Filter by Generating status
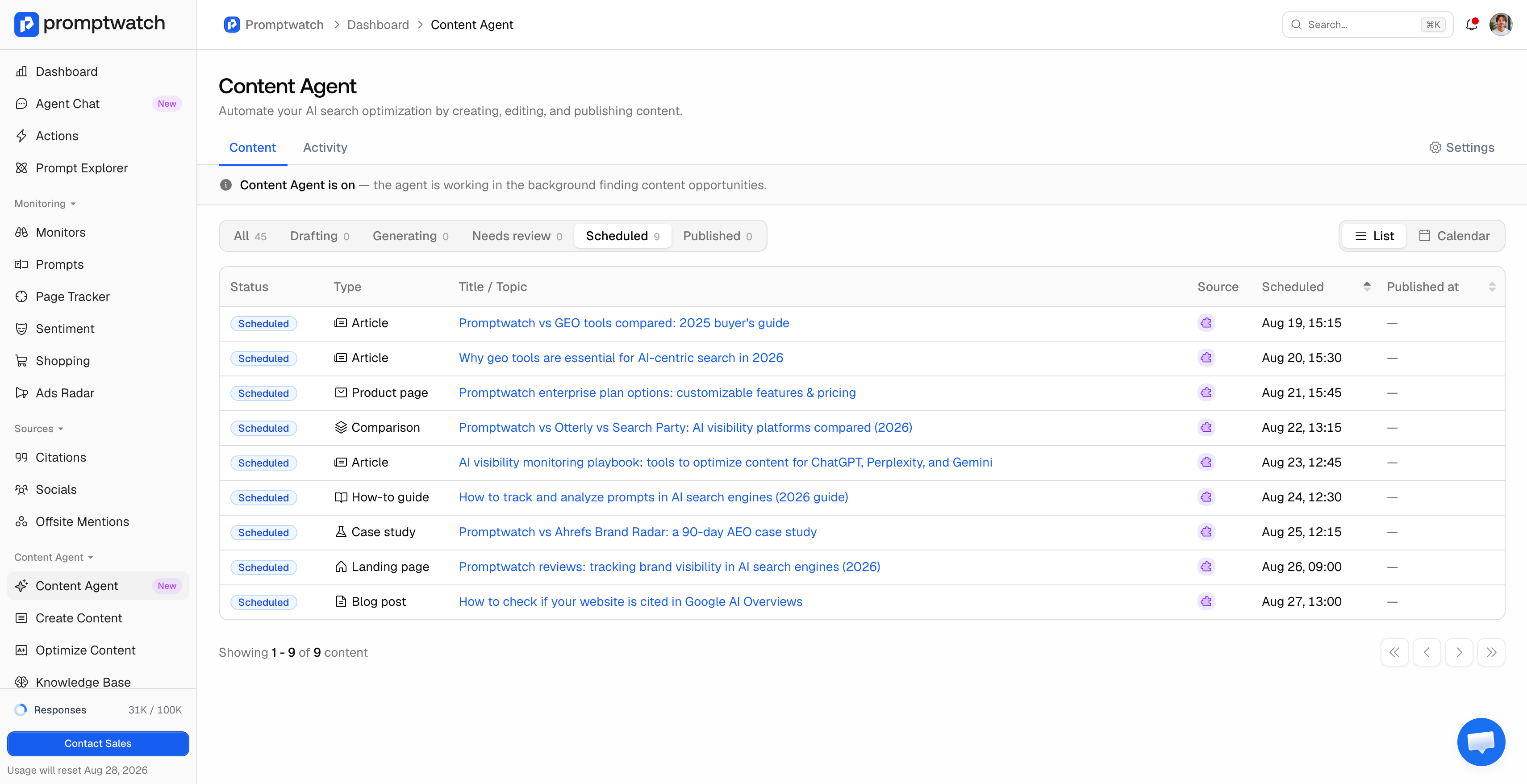 coord(410,236)
